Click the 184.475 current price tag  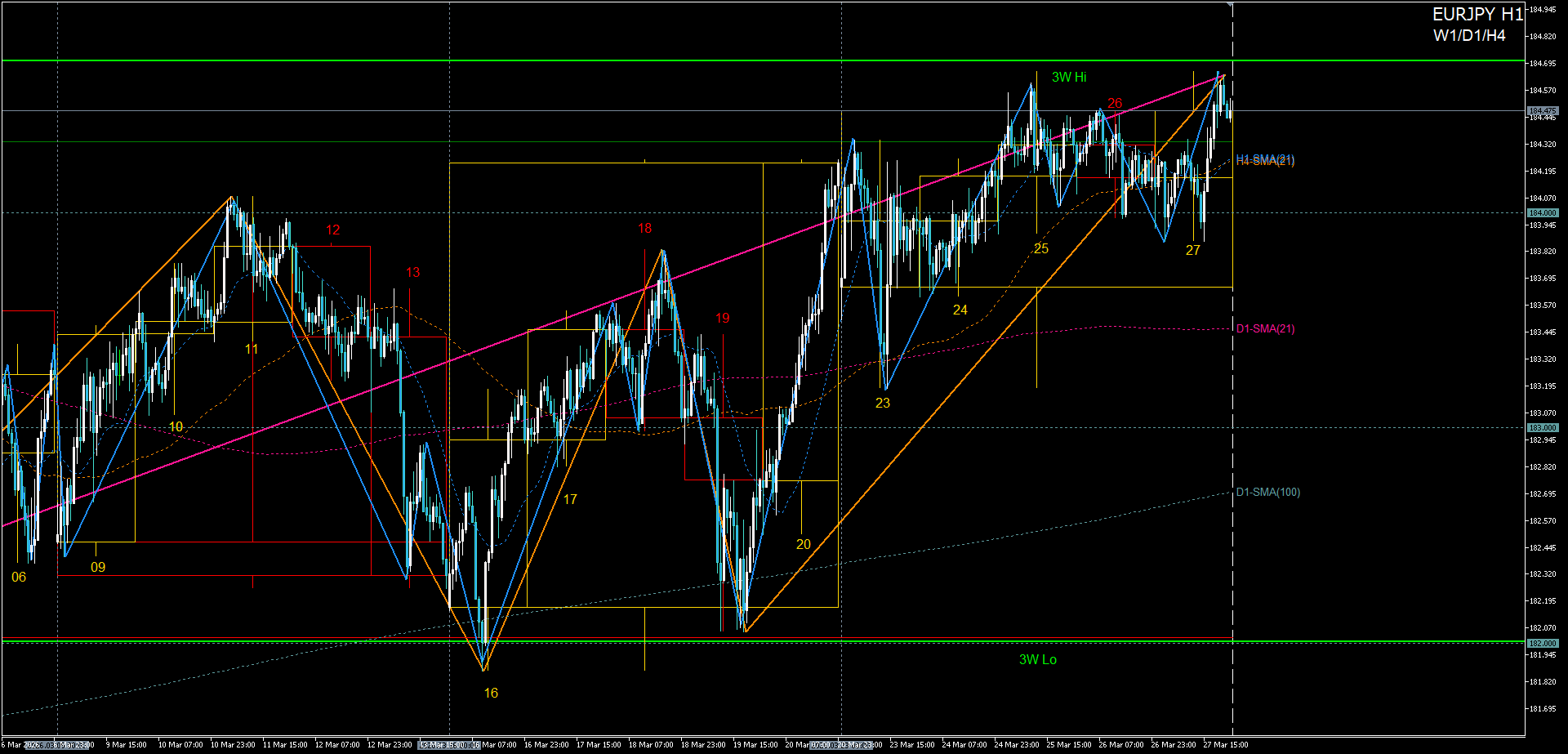pos(1543,110)
